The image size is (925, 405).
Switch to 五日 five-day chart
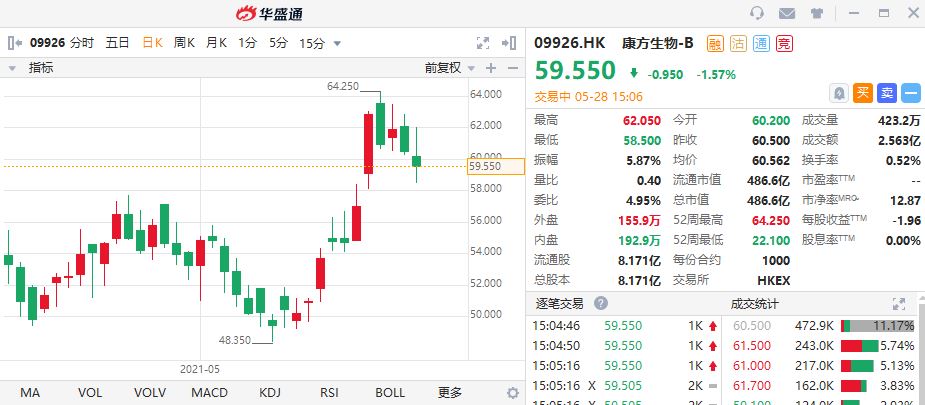click(x=117, y=42)
